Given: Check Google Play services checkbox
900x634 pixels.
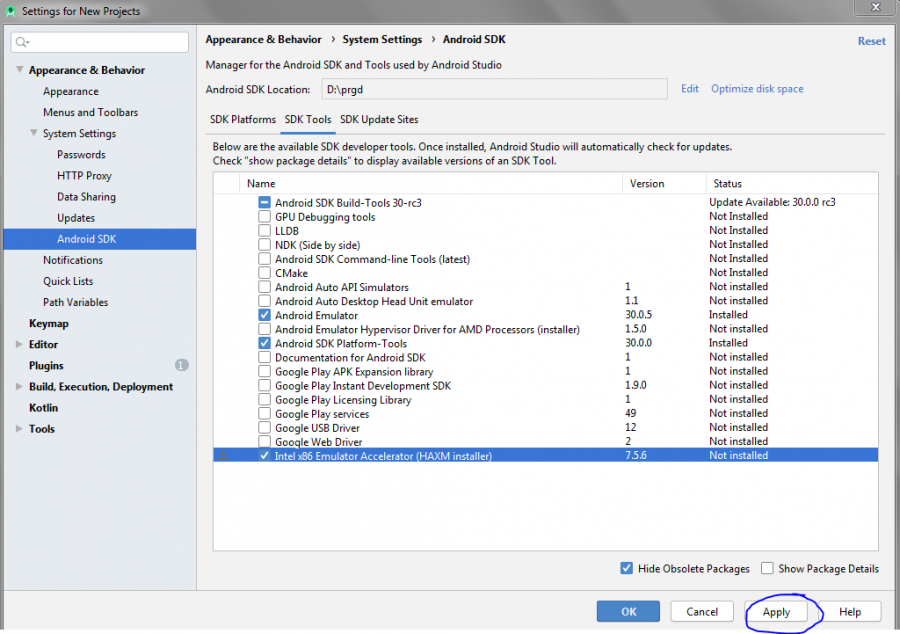Looking at the screenshot, I should point(264,413).
